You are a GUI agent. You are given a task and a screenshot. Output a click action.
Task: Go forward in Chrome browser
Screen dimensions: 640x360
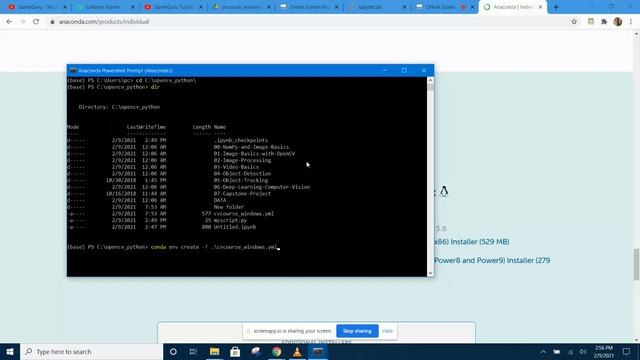(x=22, y=22)
